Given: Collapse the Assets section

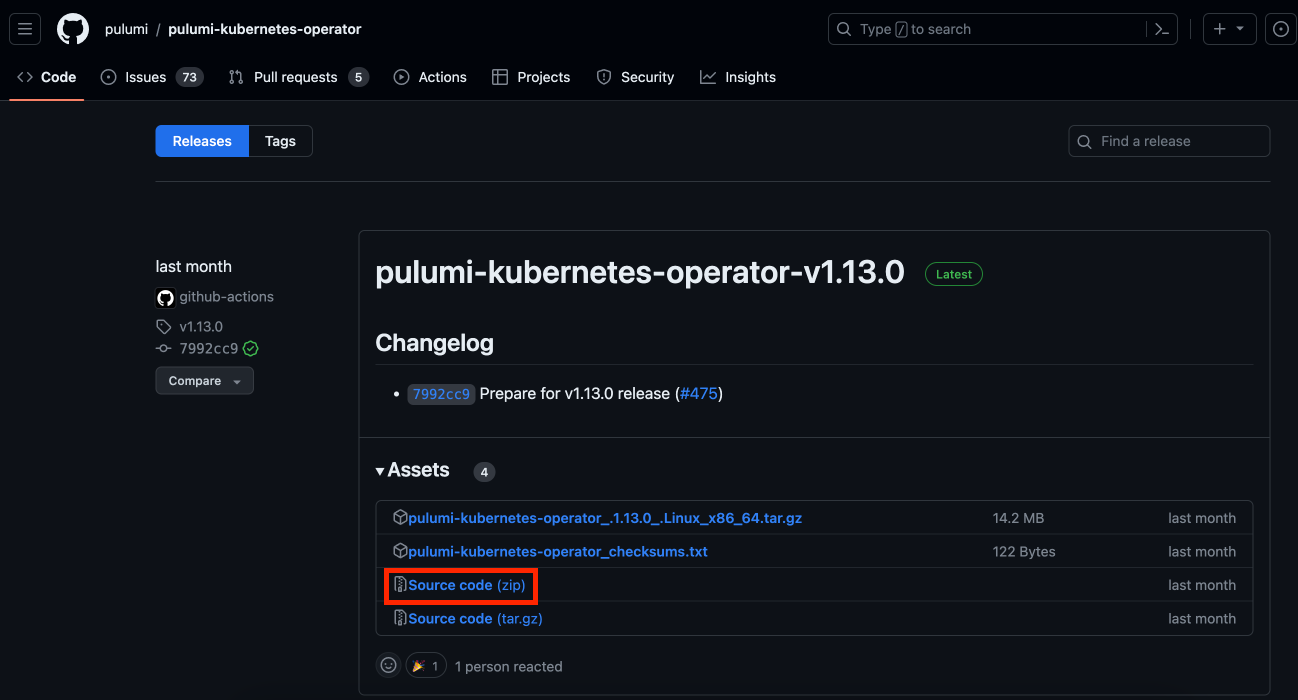Looking at the screenshot, I should click(x=413, y=470).
